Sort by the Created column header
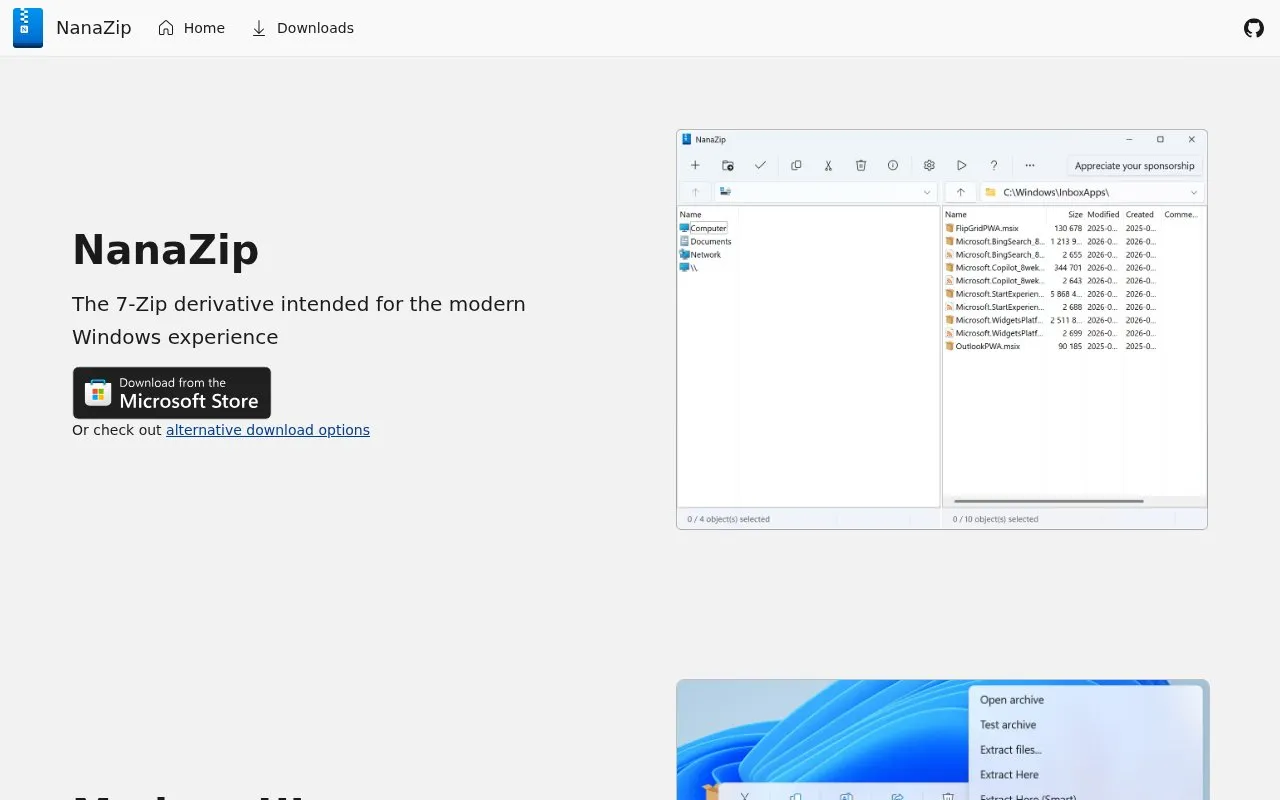The width and height of the screenshot is (1280, 800). (1140, 214)
